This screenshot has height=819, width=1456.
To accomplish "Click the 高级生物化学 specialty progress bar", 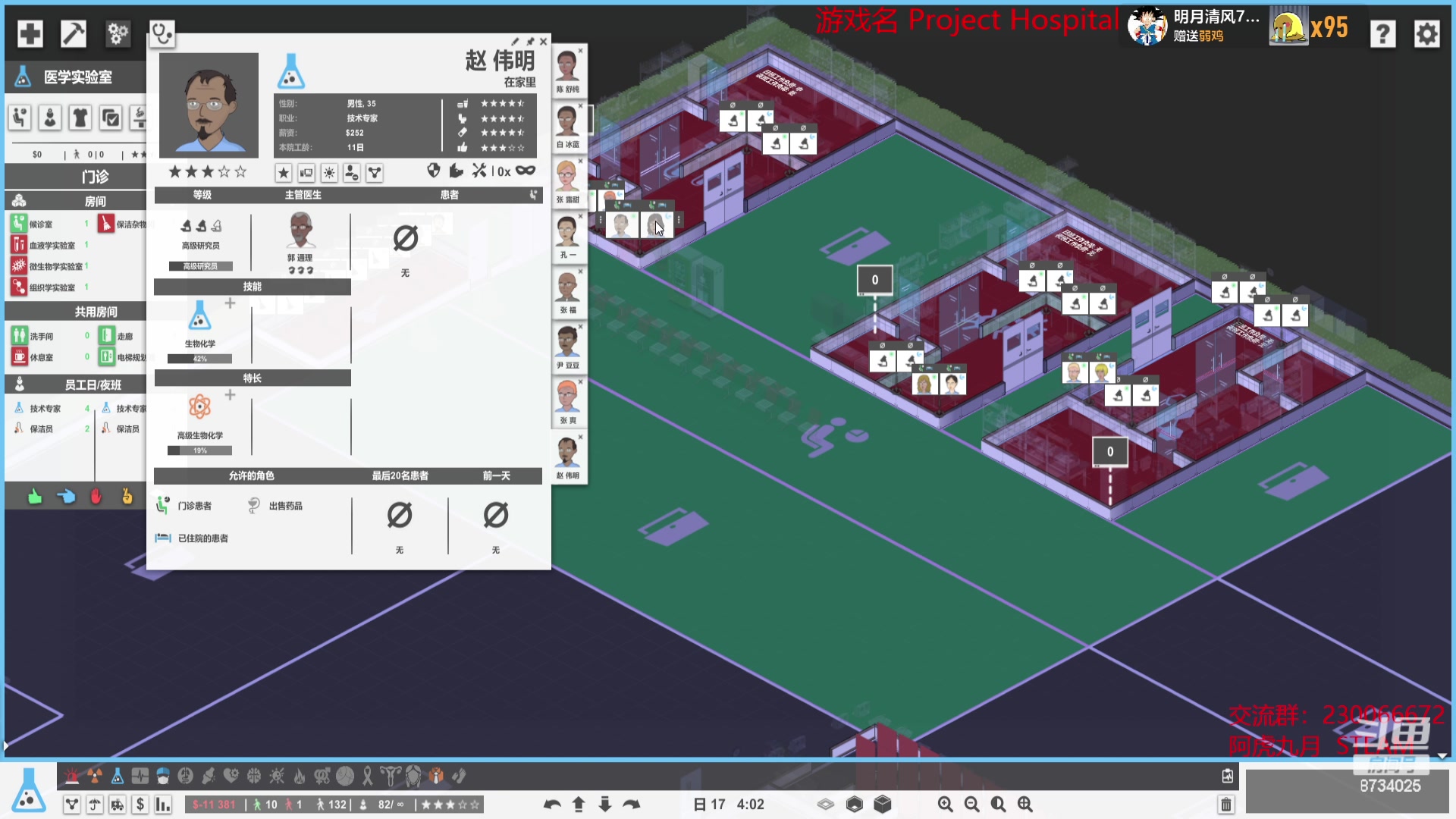I will tap(200, 450).
